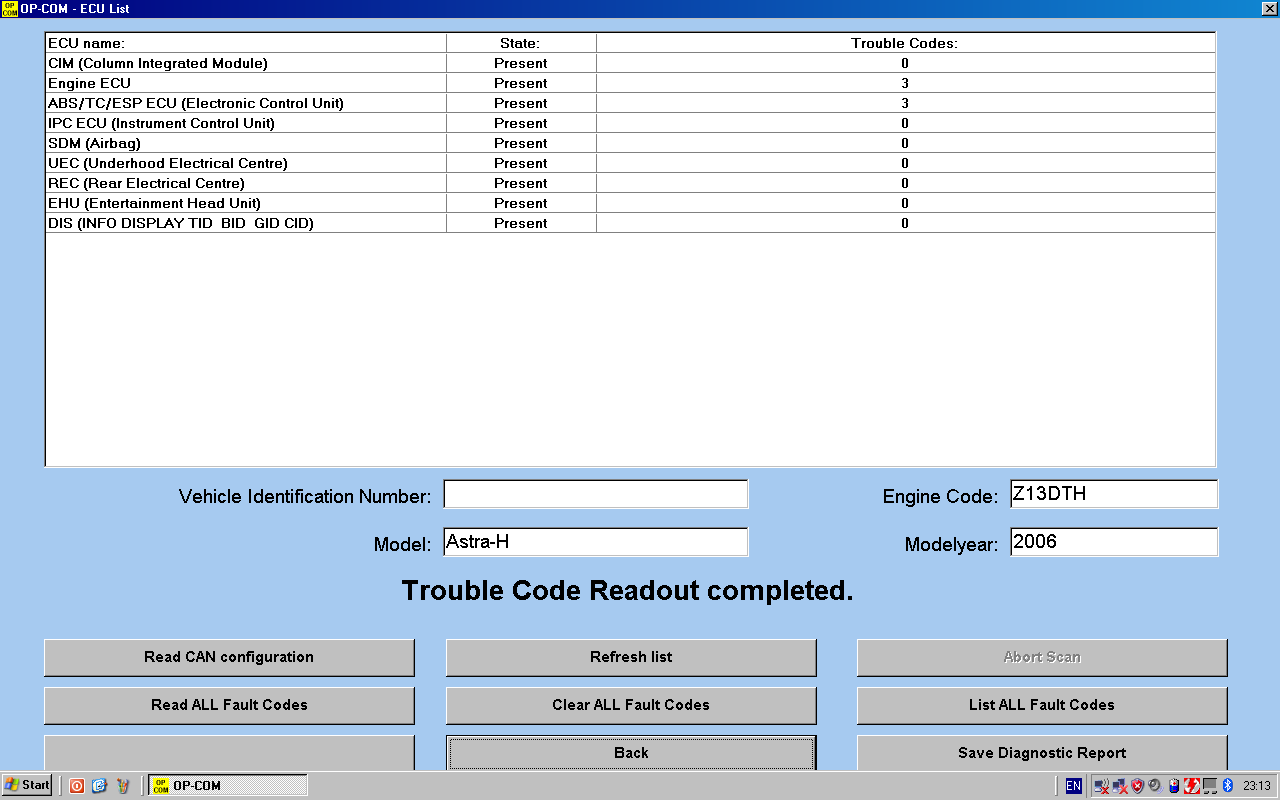Click the Present state of Engine ECU

[x=521, y=83]
